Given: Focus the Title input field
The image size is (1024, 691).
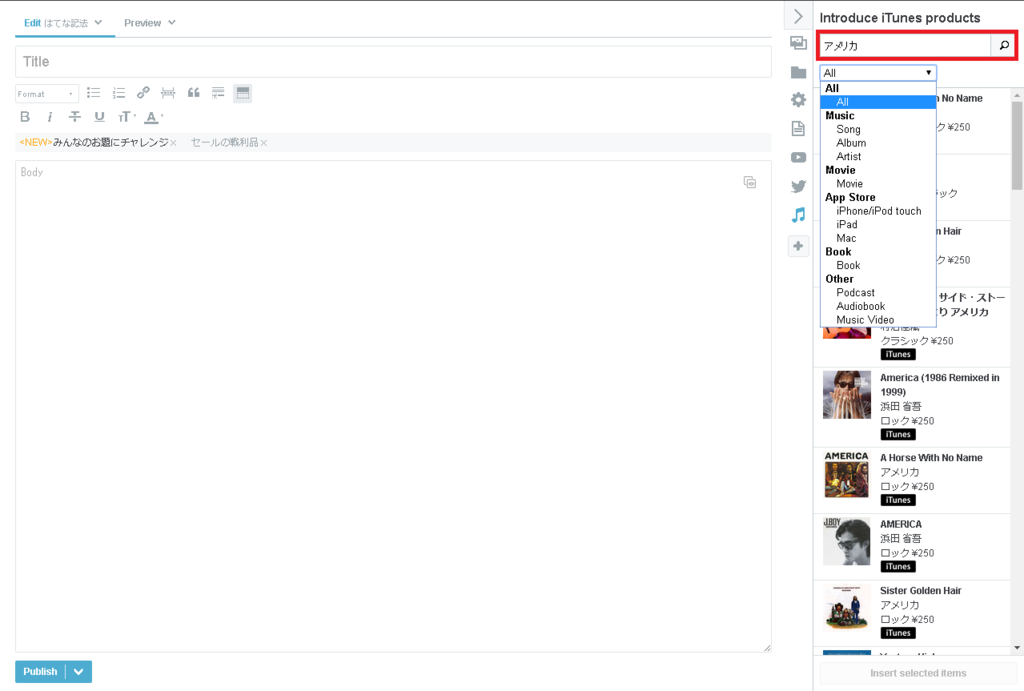Looking at the screenshot, I should 393,62.
